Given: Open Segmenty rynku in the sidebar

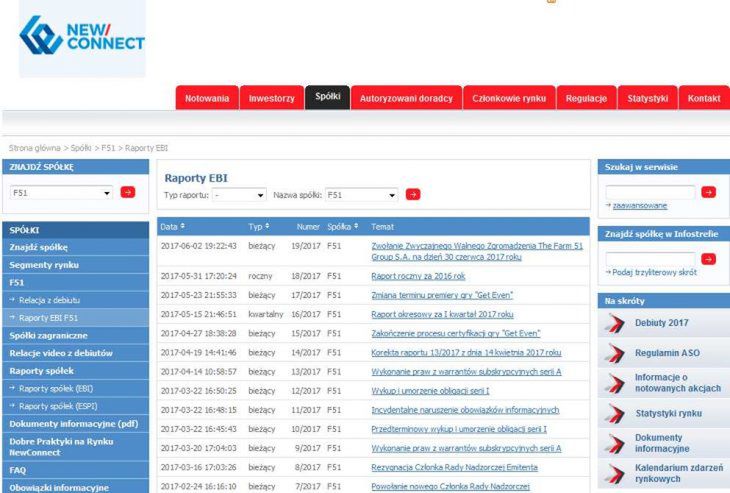Looking at the screenshot, I should coord(75,265).
